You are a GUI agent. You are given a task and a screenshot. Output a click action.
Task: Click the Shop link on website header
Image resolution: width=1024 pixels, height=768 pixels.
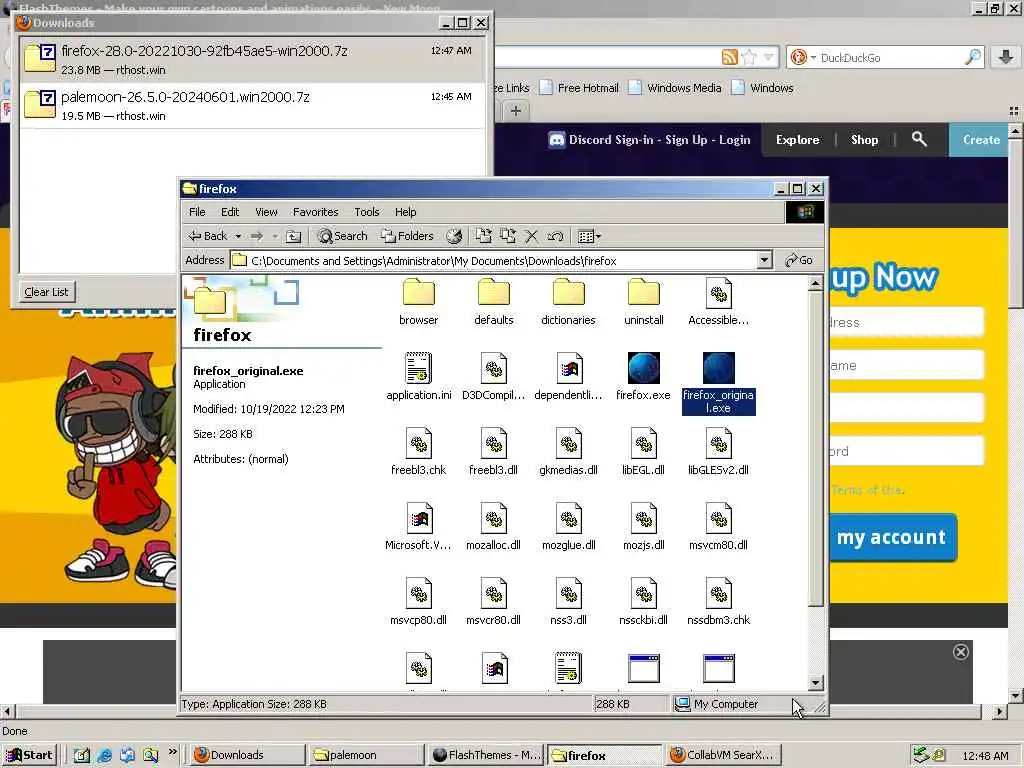[x=864, y=139]
